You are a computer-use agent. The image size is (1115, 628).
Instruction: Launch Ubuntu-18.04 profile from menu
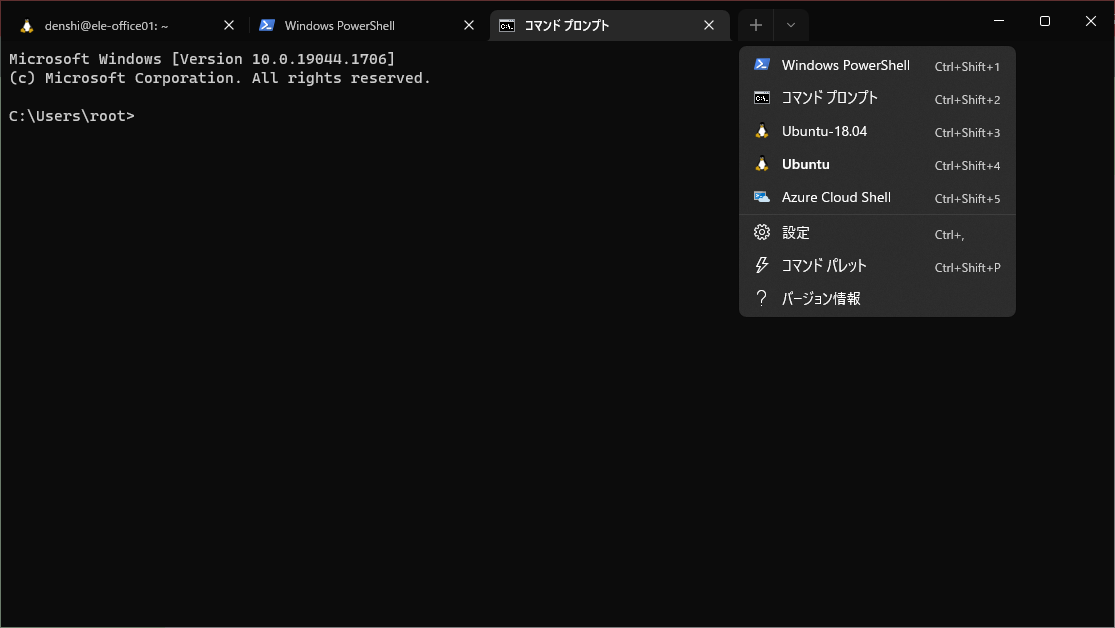877,132
